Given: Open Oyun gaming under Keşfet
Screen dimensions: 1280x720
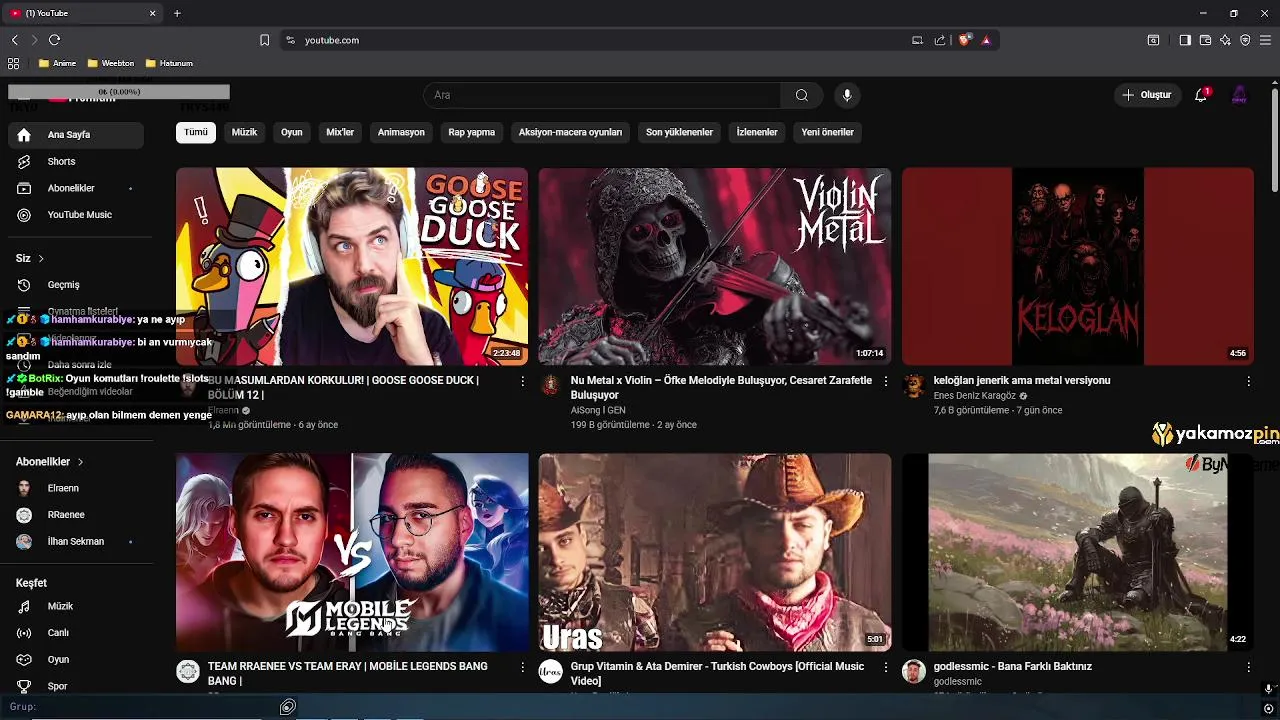Looking at the screenshot, I should click(76, 660).
